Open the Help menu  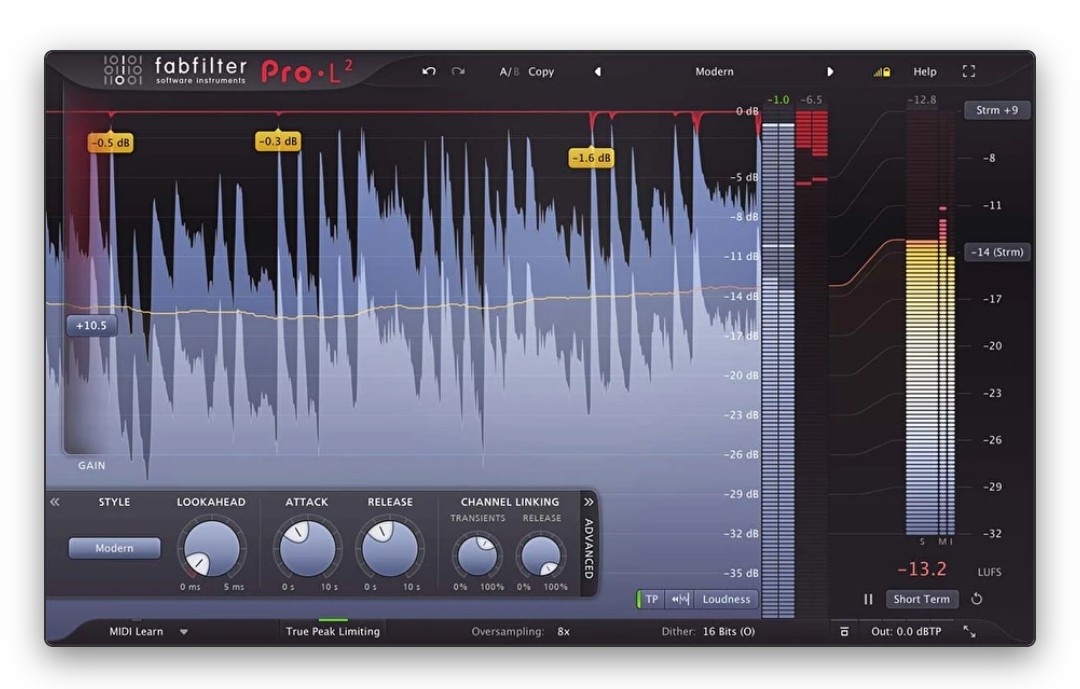pyautogui.click(x=923, y=71)
